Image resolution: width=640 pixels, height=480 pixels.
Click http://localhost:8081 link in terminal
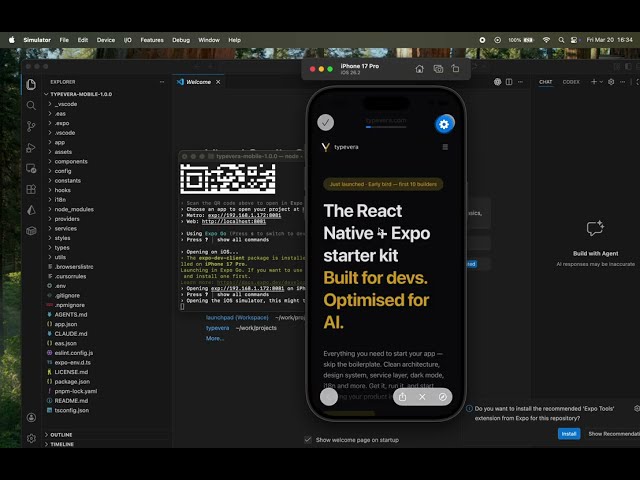233,221
